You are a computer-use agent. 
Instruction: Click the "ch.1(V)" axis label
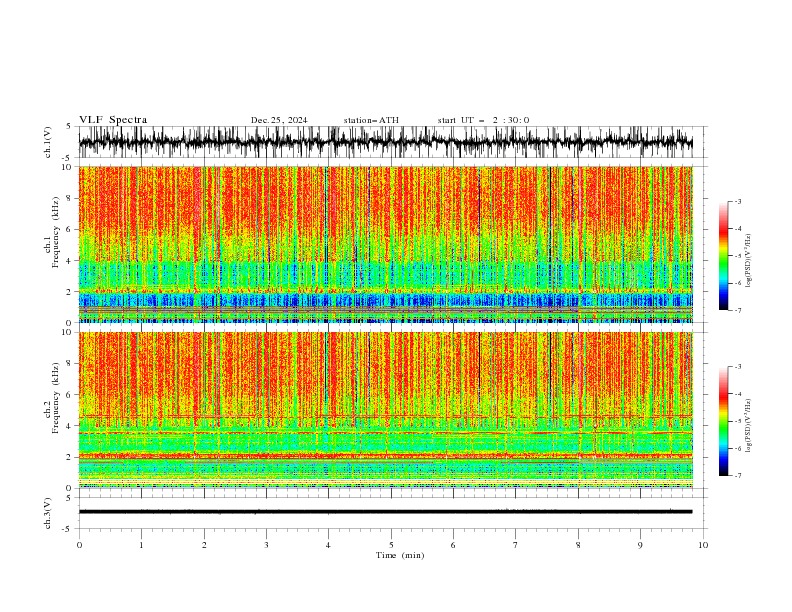(48, 142)
